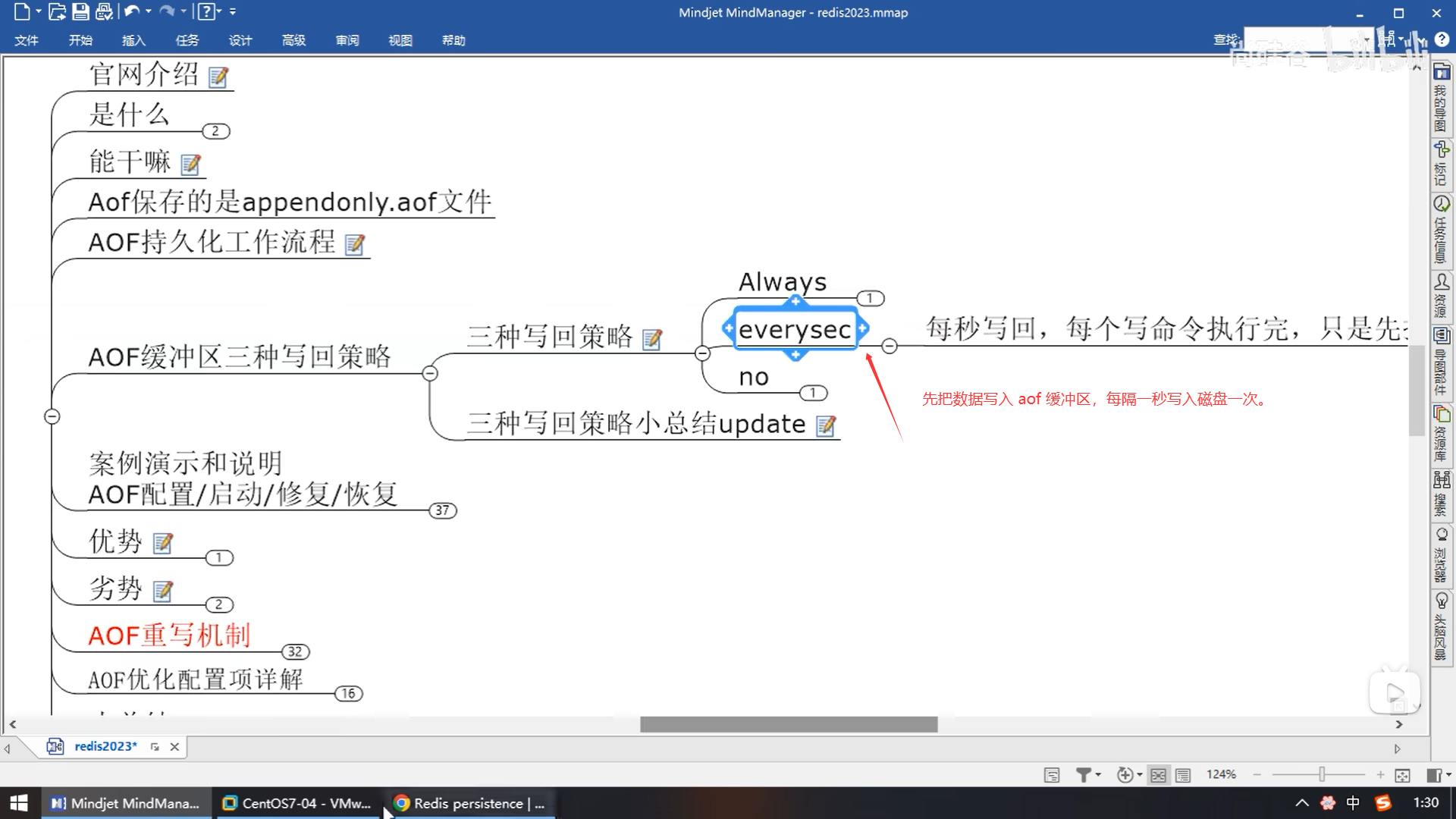Switch to Redis persistence Chrome taskbar window
The height and width of the screenshot is (819, 1456).
(x=472, y=803)
